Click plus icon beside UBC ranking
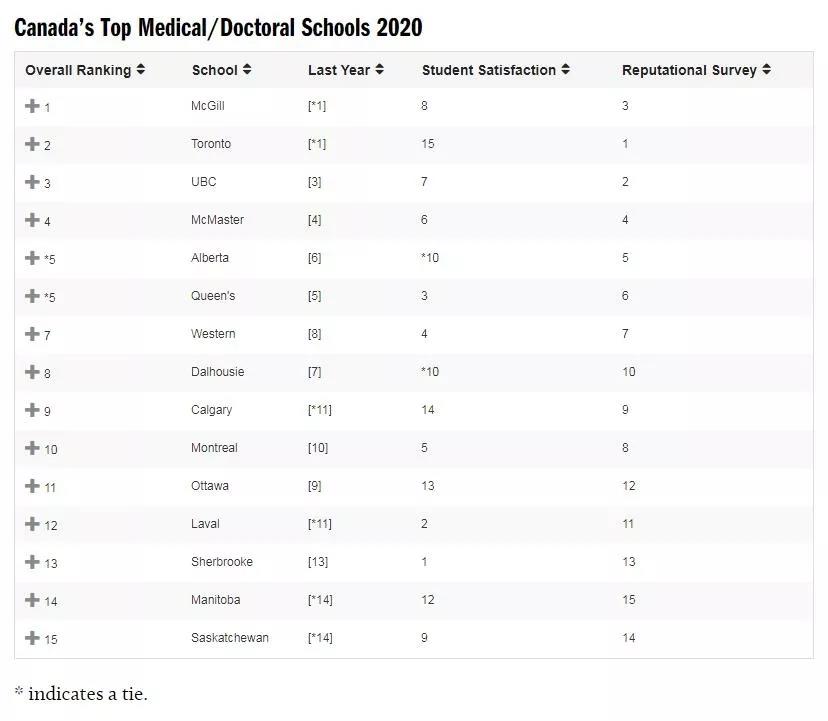 [32, 182]
